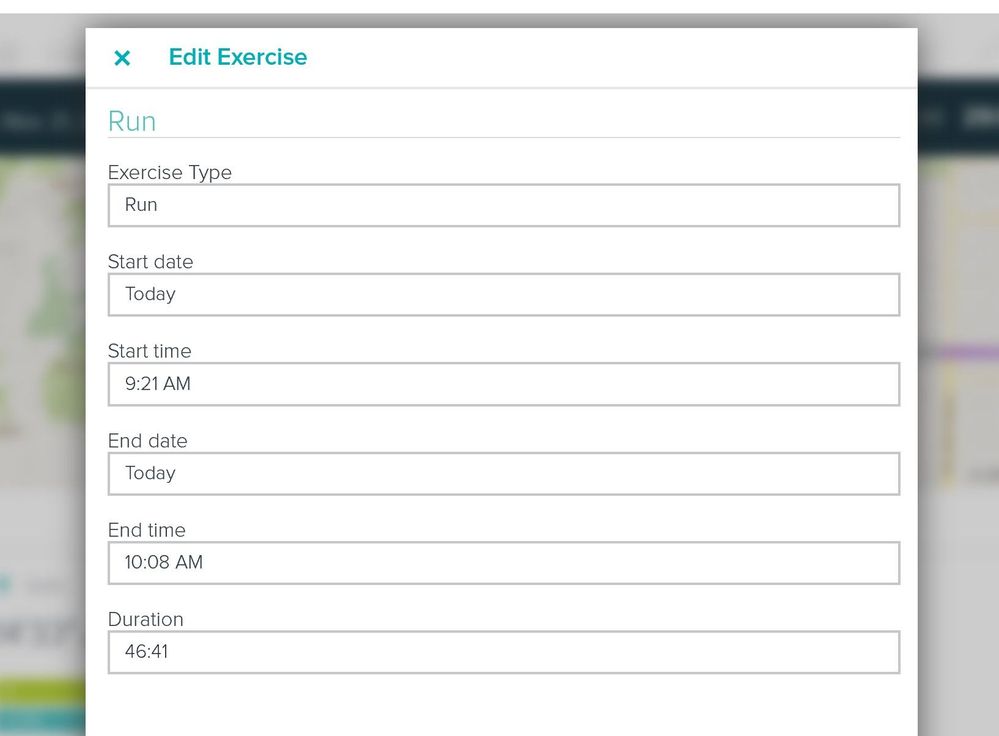The height and width of the screenshot is (736, 999).
Task: Click the empty area below the Duration field
Action: 503,705
